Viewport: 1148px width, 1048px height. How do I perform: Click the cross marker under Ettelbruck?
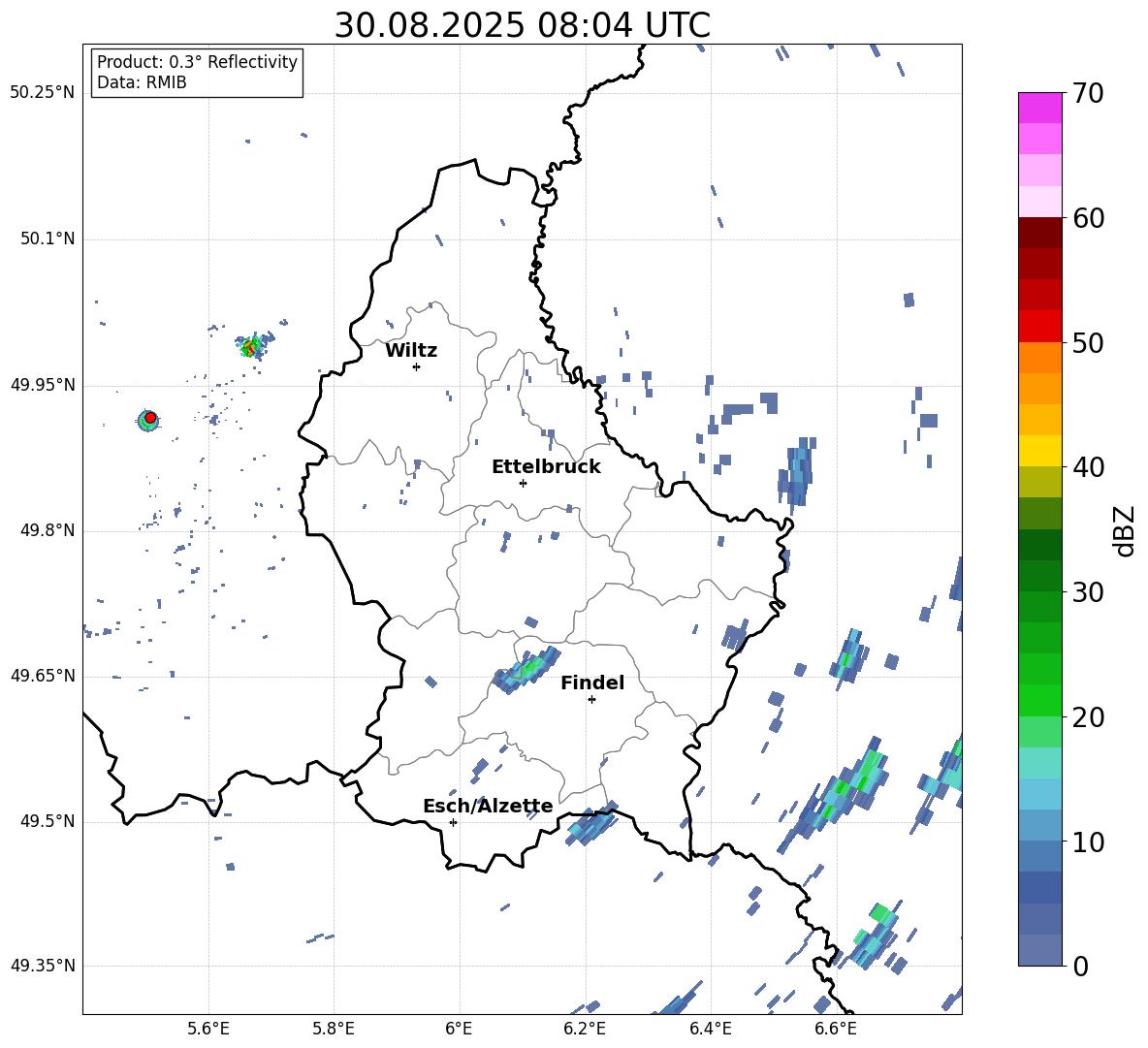click(523, 483)
